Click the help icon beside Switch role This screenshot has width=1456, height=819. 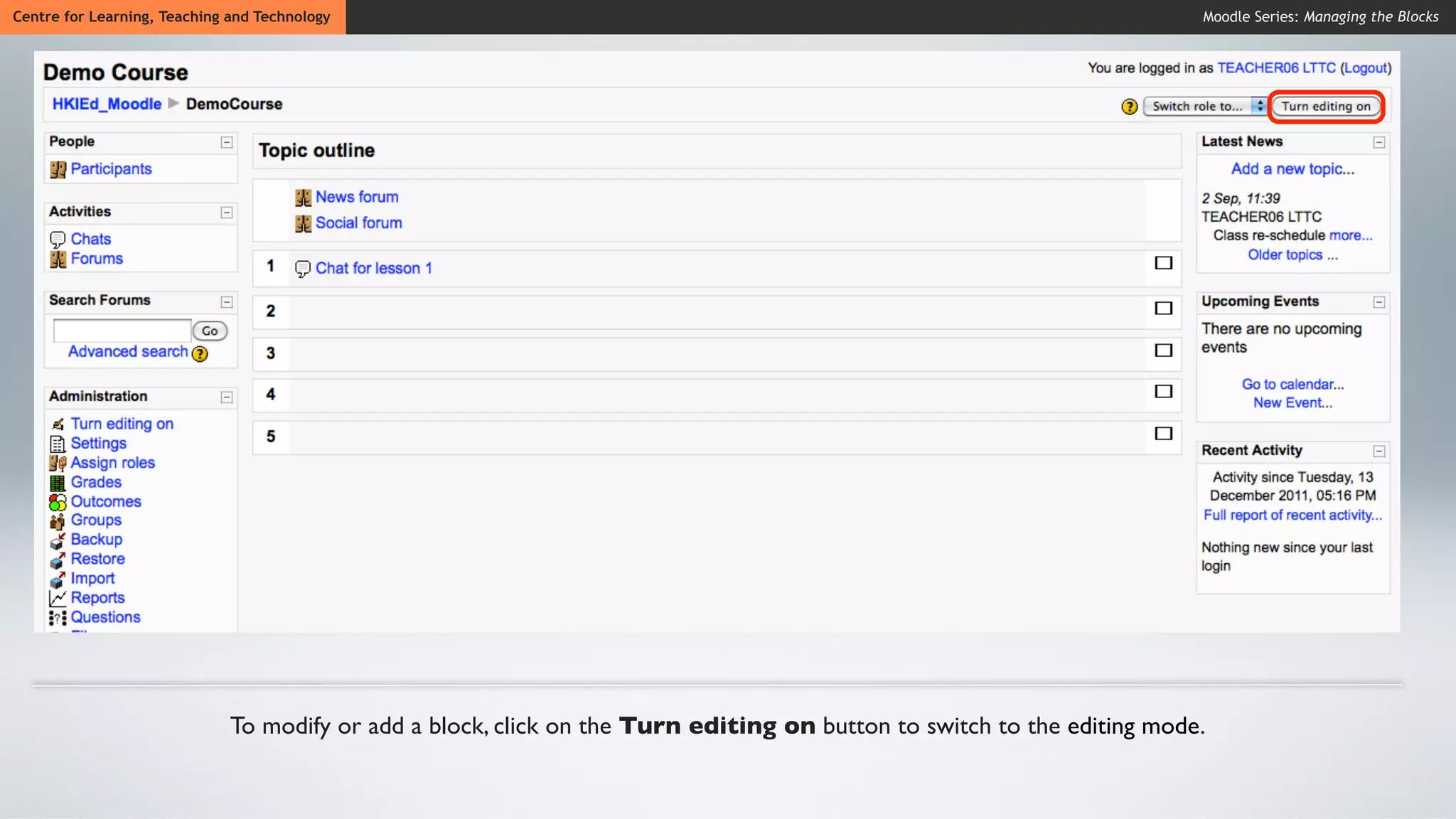1129,107
